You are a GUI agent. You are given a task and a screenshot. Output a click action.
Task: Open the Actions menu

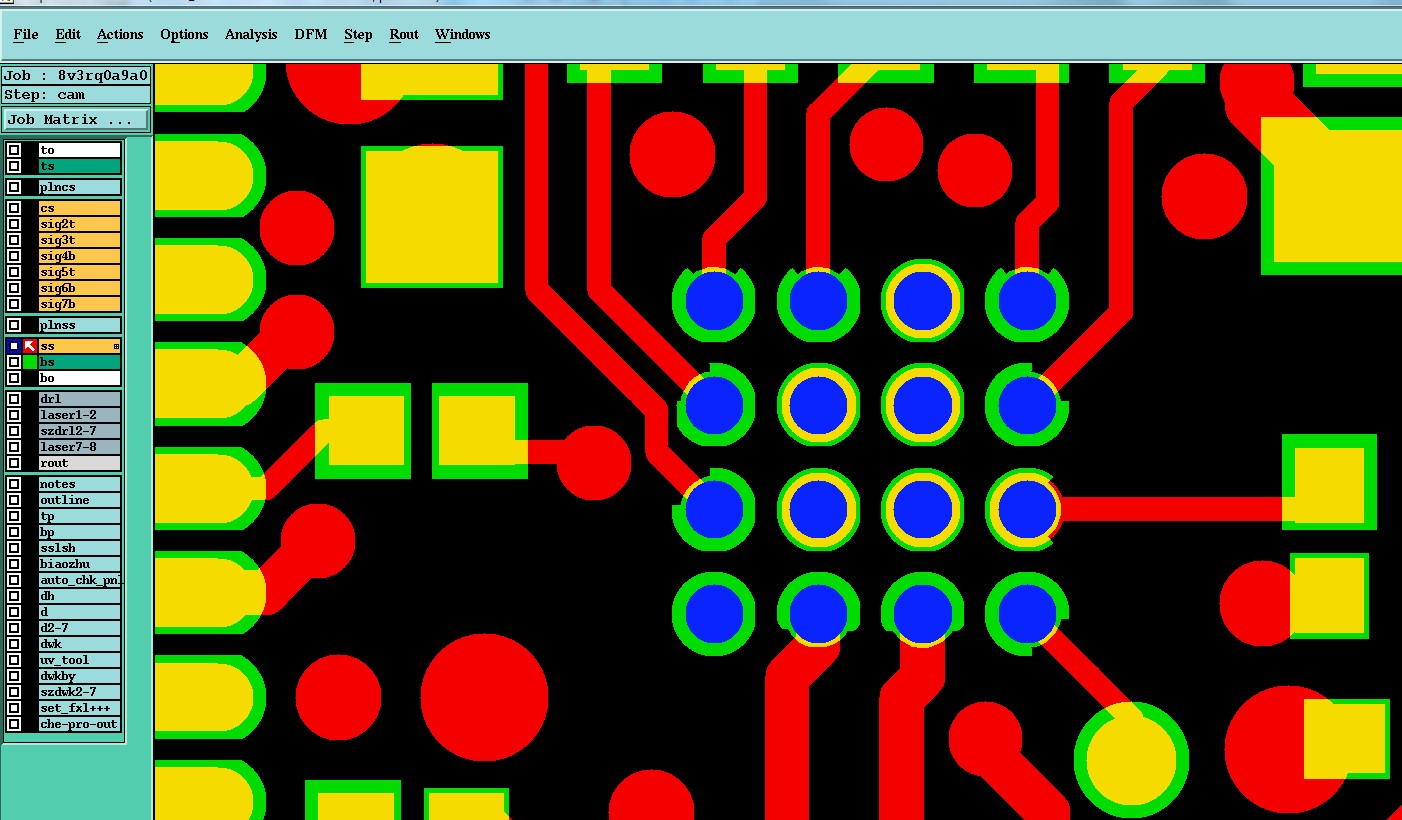tap(120, 34)
